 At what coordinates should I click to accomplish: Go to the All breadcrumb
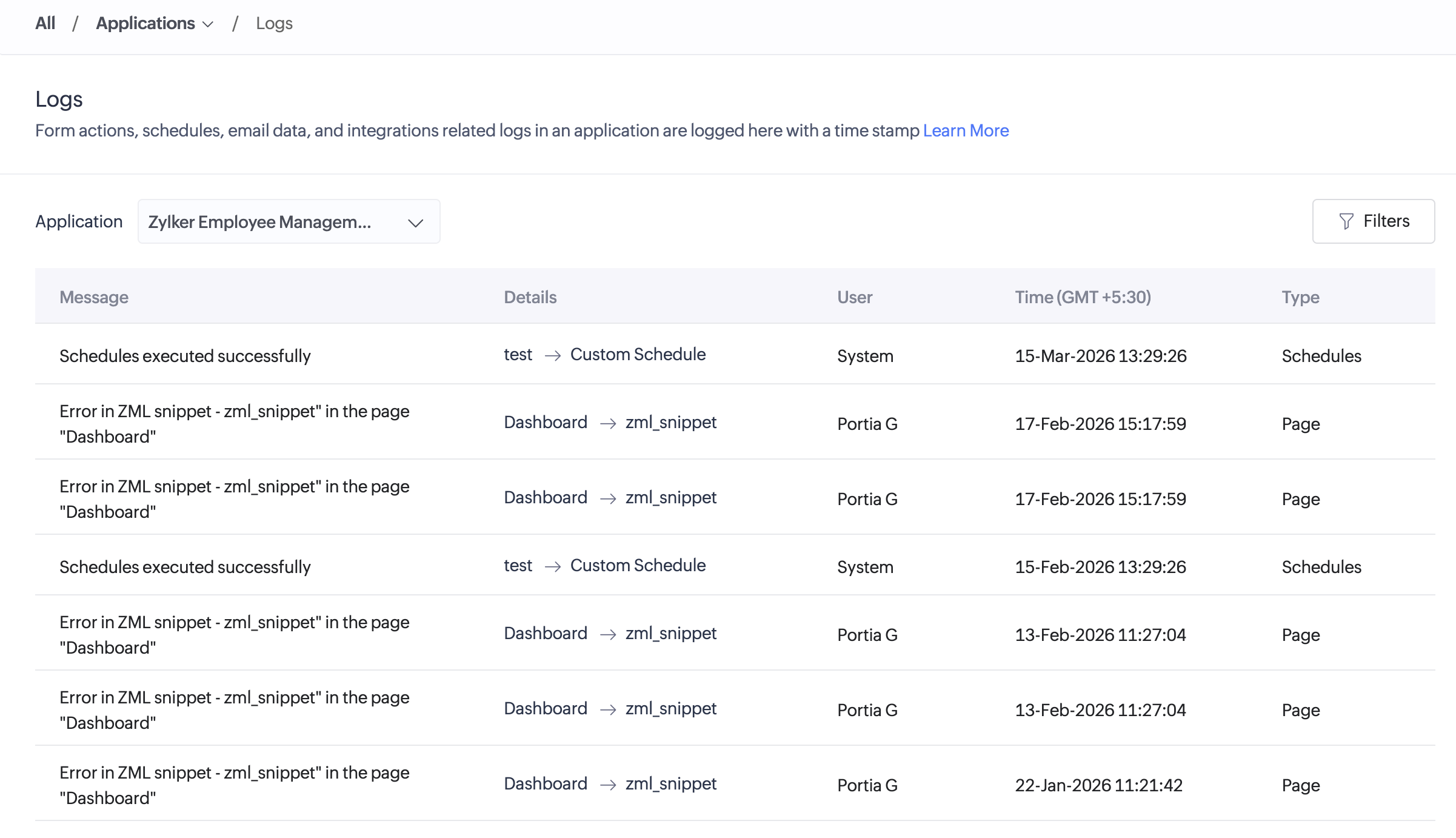tap(45, 23)
